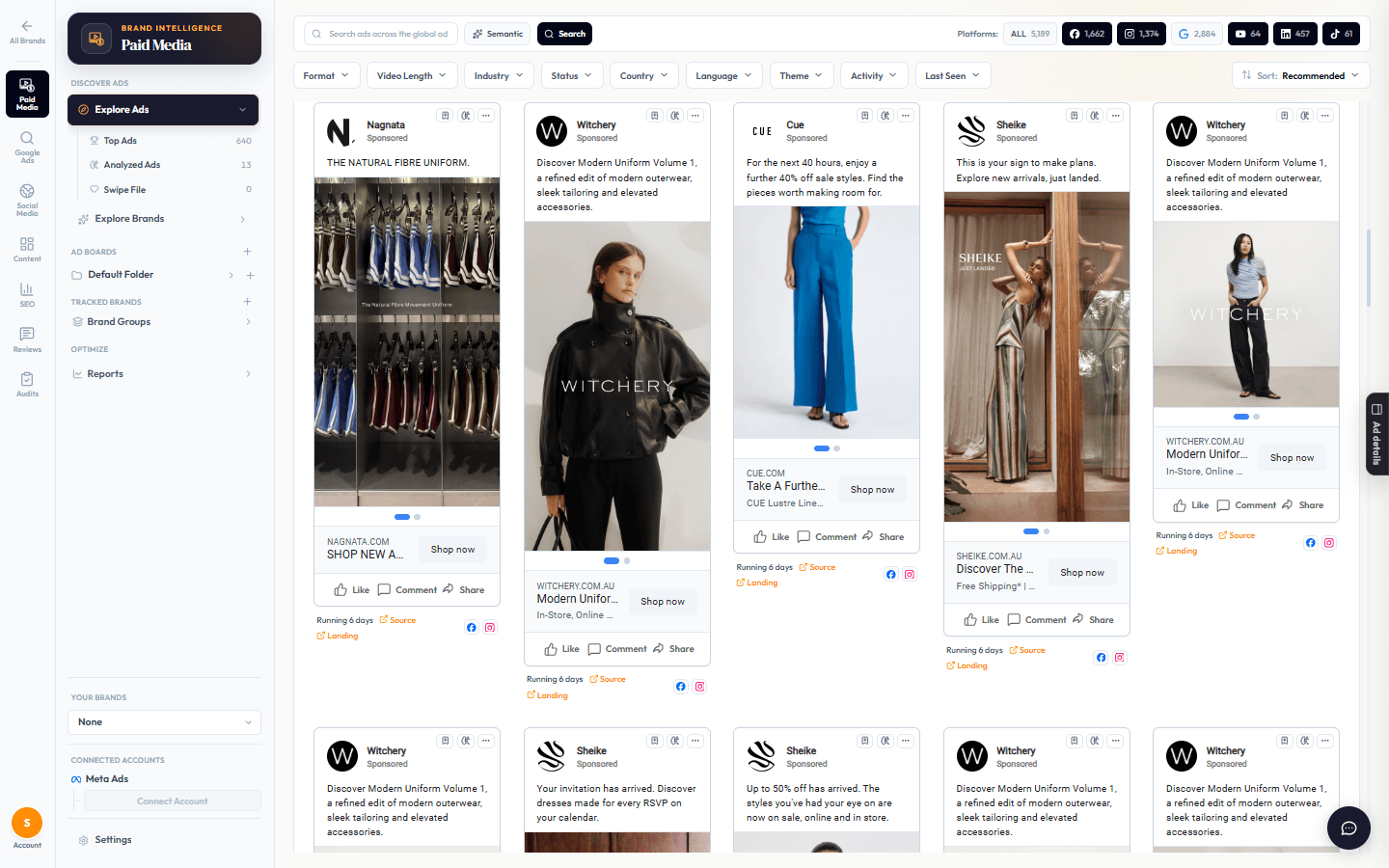The width and height of the screenshot is (1389, 868).
Task: Open Explore Brands
Action: 162,219
